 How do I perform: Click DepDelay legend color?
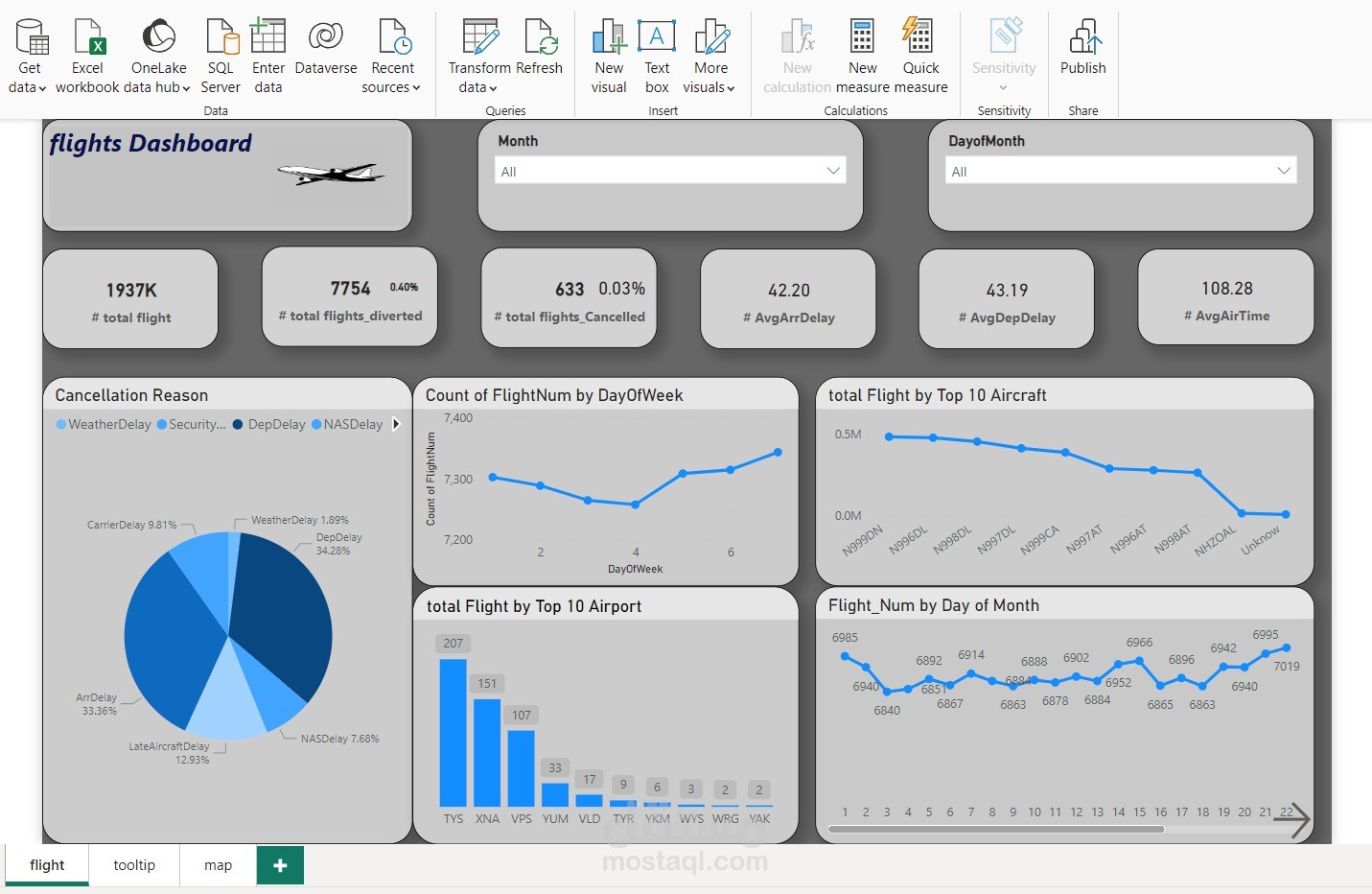238,424
